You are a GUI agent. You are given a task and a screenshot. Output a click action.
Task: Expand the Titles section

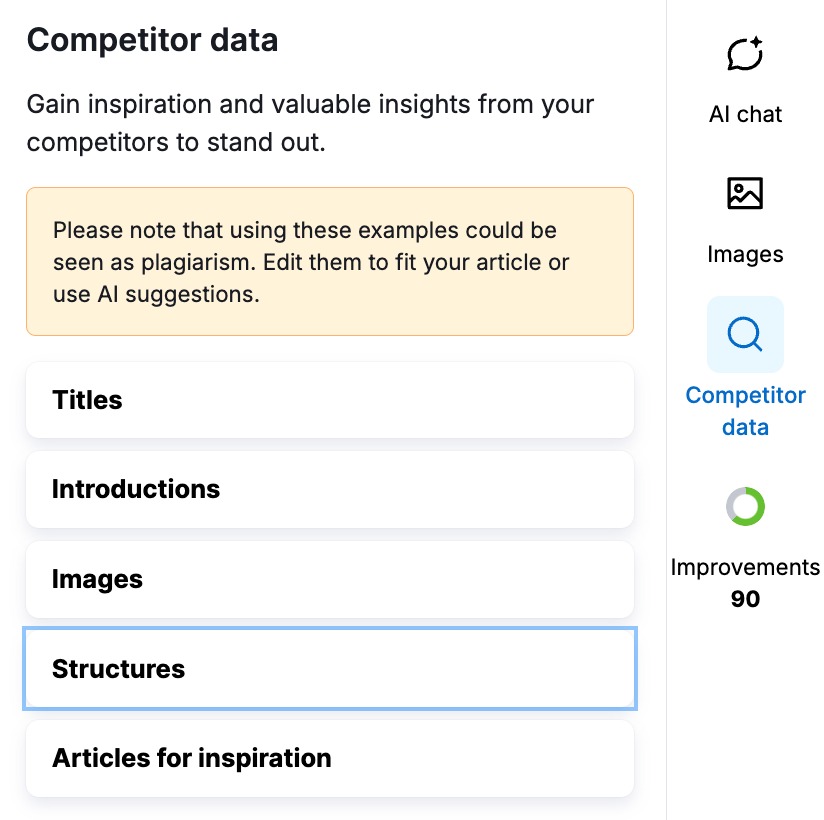pyautogui.click(x=330, y=400)
